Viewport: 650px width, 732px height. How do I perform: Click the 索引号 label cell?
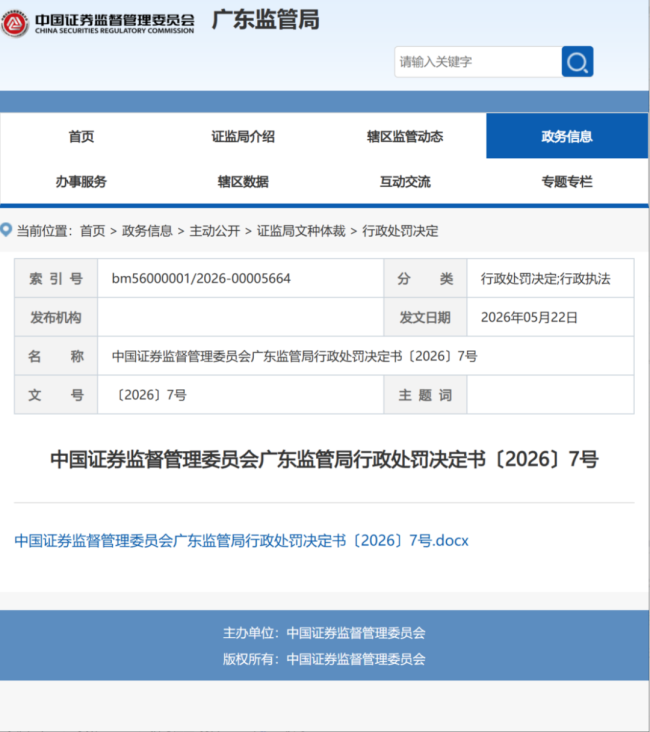pos(56,278)
